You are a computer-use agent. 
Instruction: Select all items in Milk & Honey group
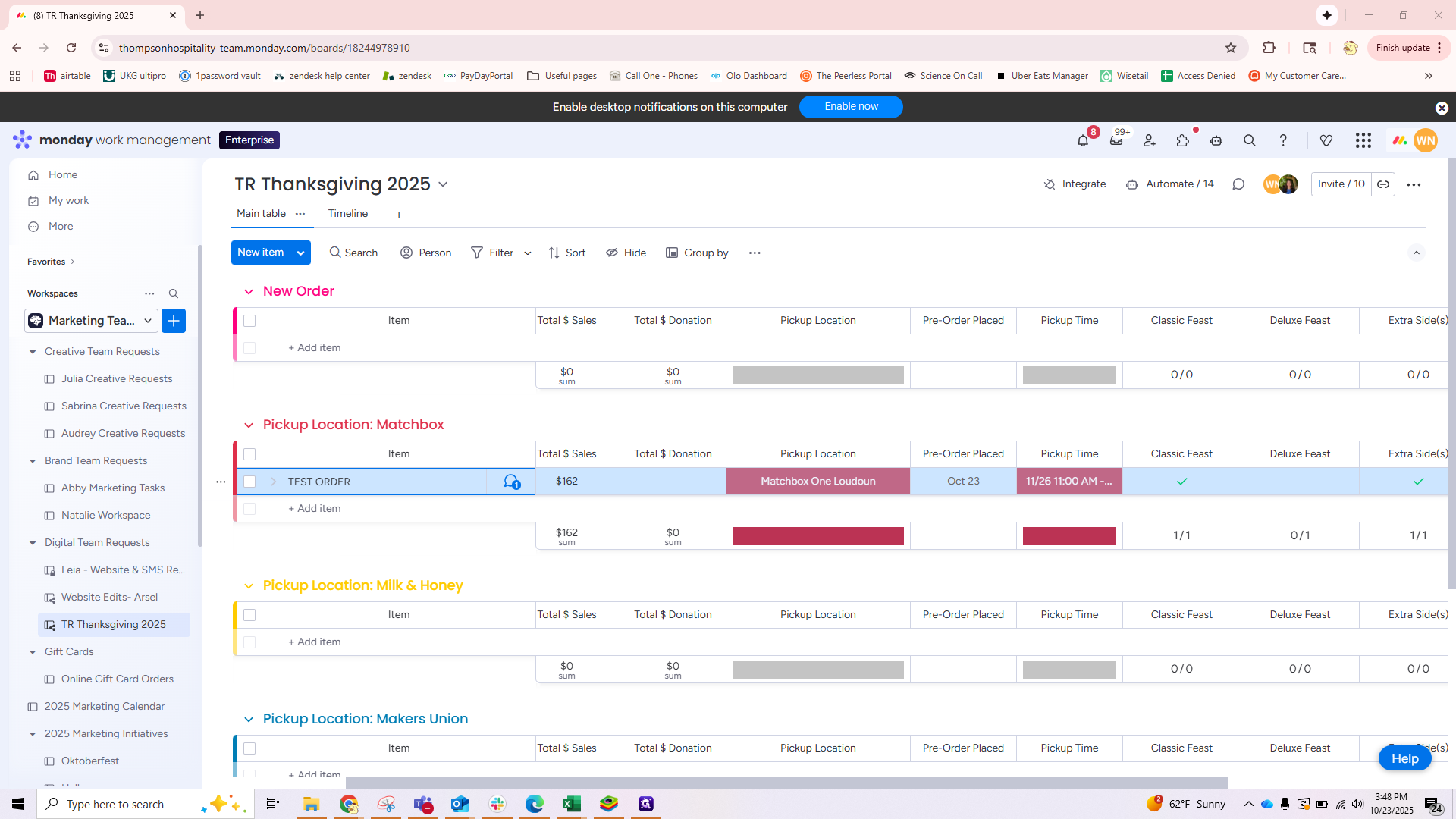tap(249, 615)
